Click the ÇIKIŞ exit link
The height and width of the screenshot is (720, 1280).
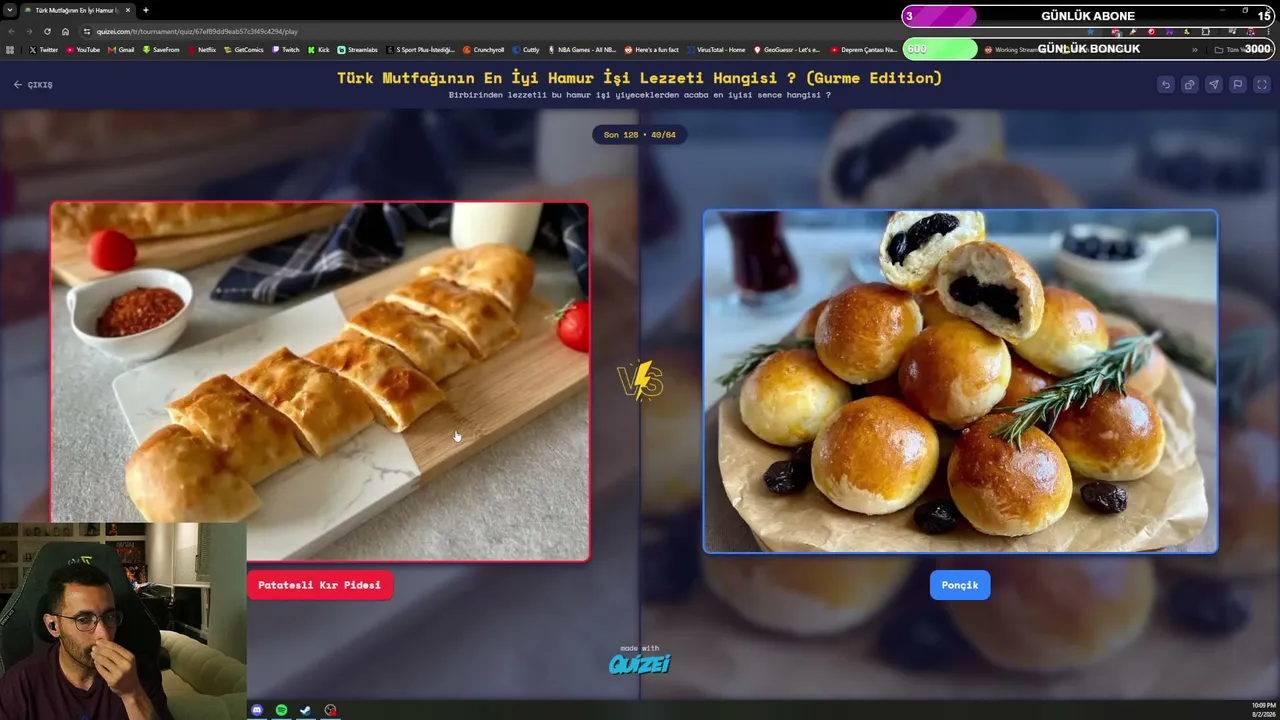pyautogui.click(x=33, y=85)
